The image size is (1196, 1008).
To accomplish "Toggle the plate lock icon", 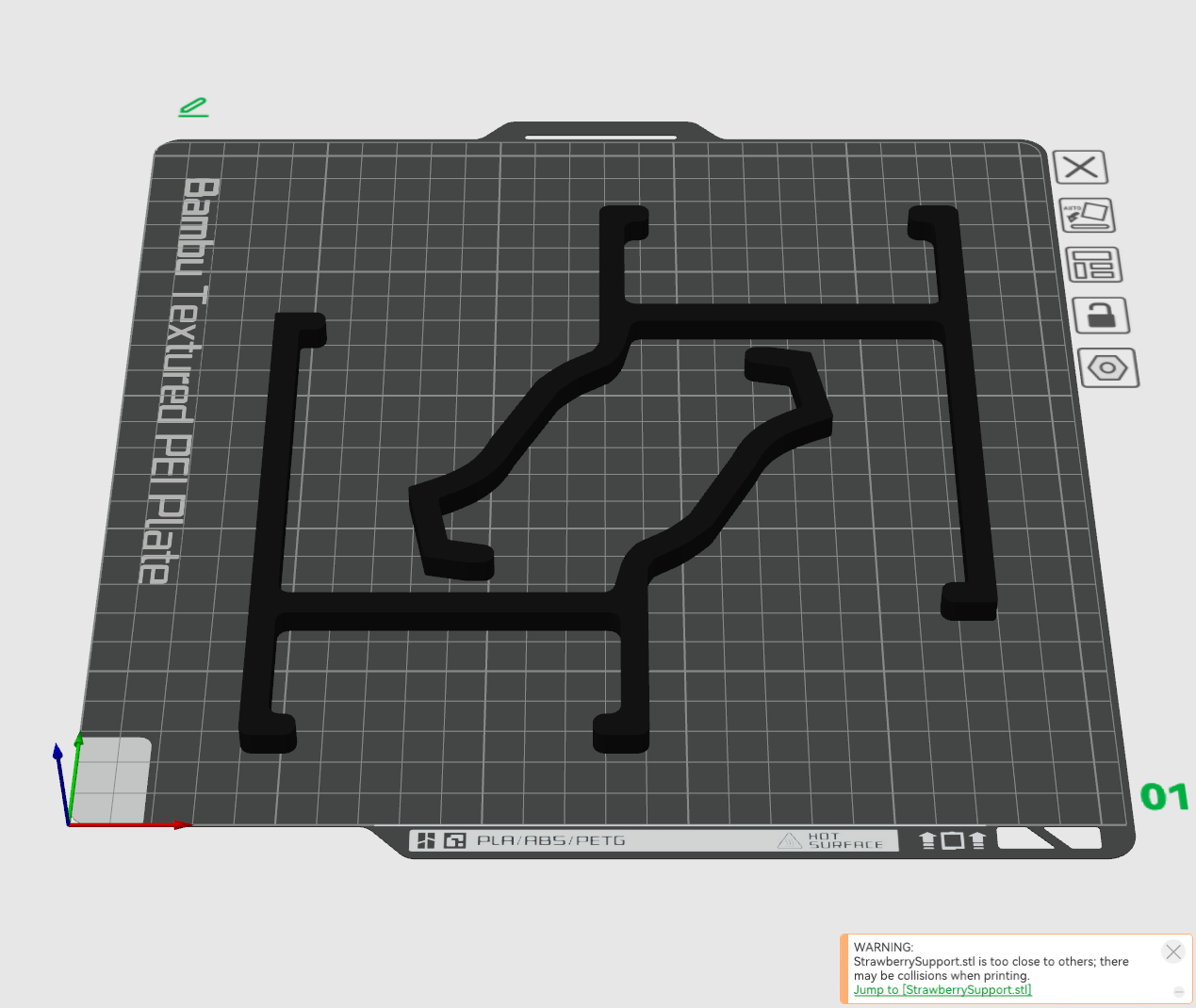I will coord(1101,316).
